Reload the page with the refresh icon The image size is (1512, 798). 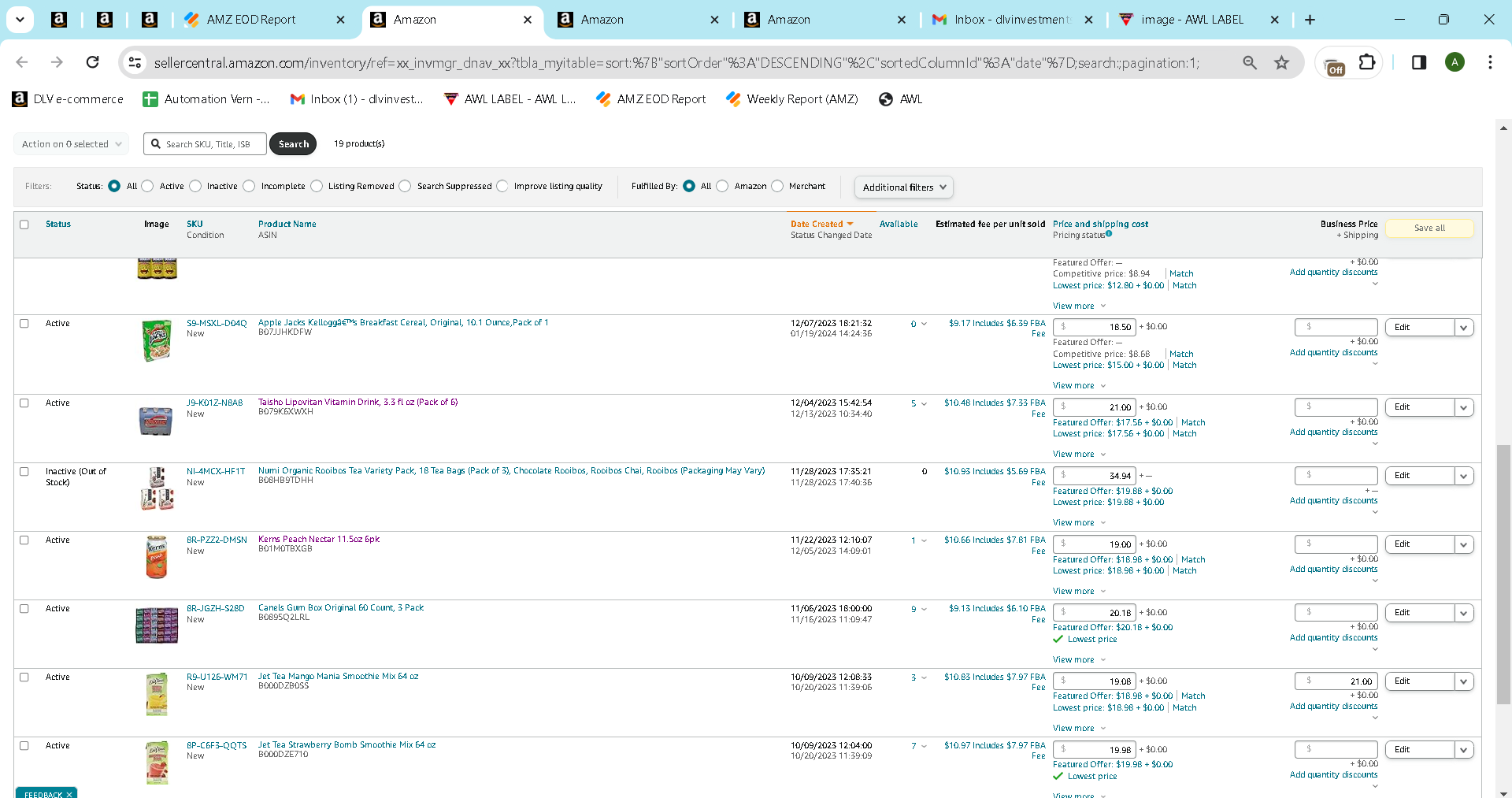[x=92, y=62]
